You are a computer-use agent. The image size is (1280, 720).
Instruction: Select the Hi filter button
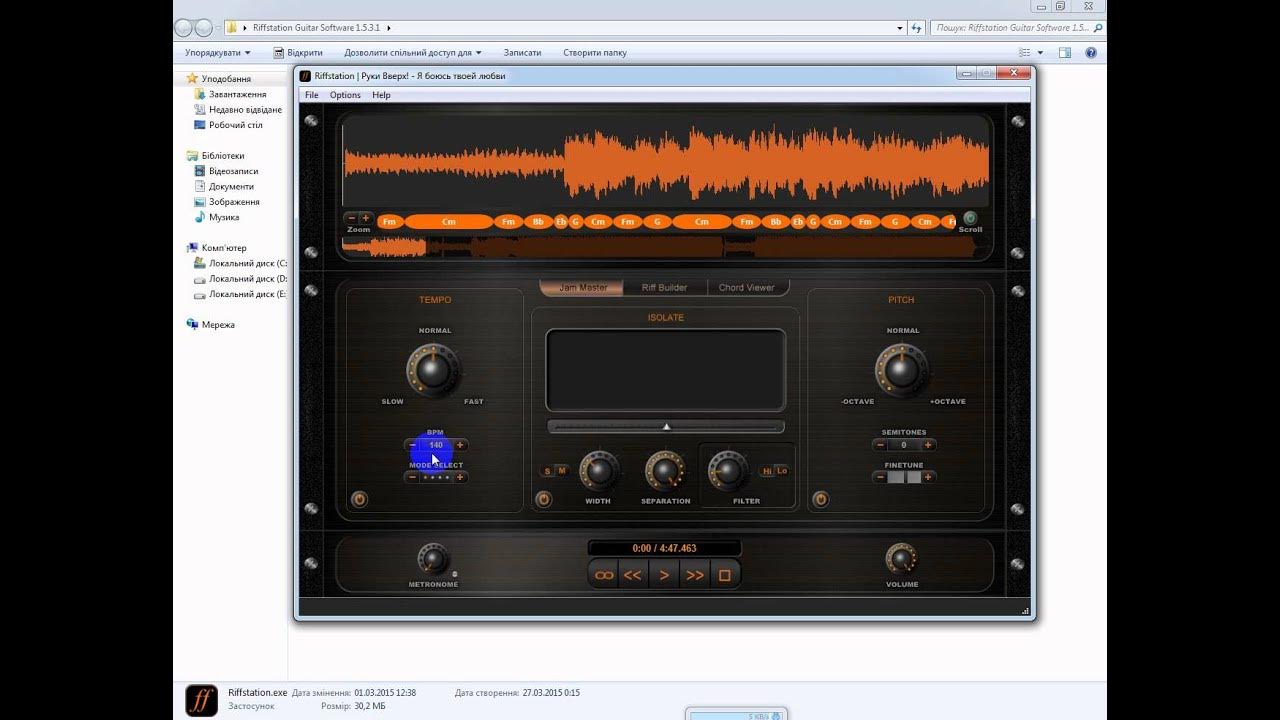click(768, 471)
